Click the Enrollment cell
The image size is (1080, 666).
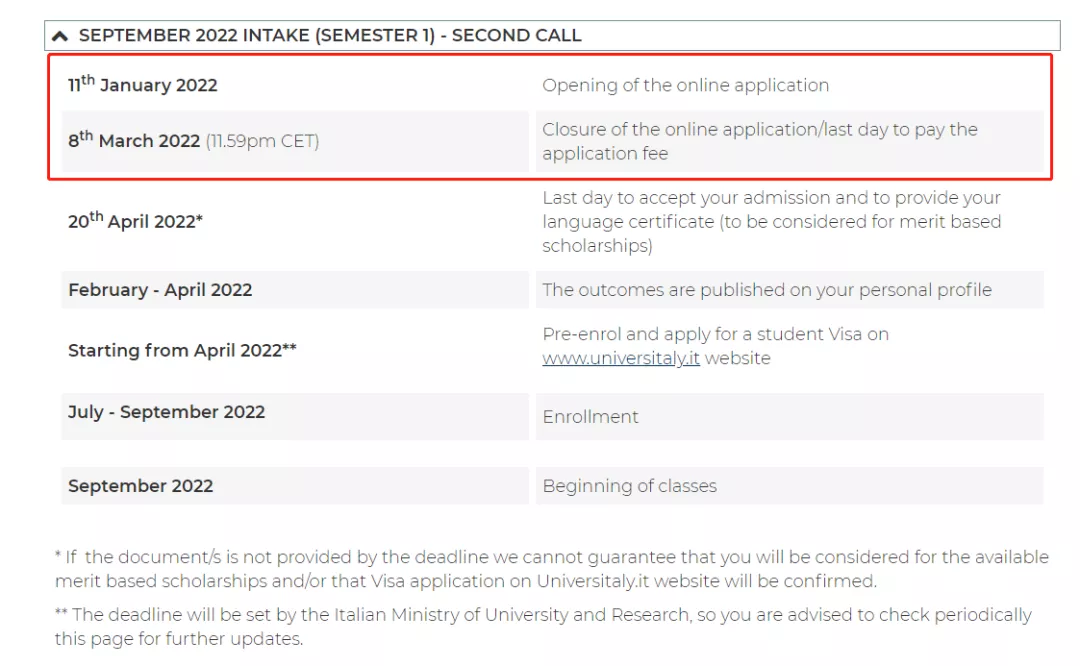[590, 417]
